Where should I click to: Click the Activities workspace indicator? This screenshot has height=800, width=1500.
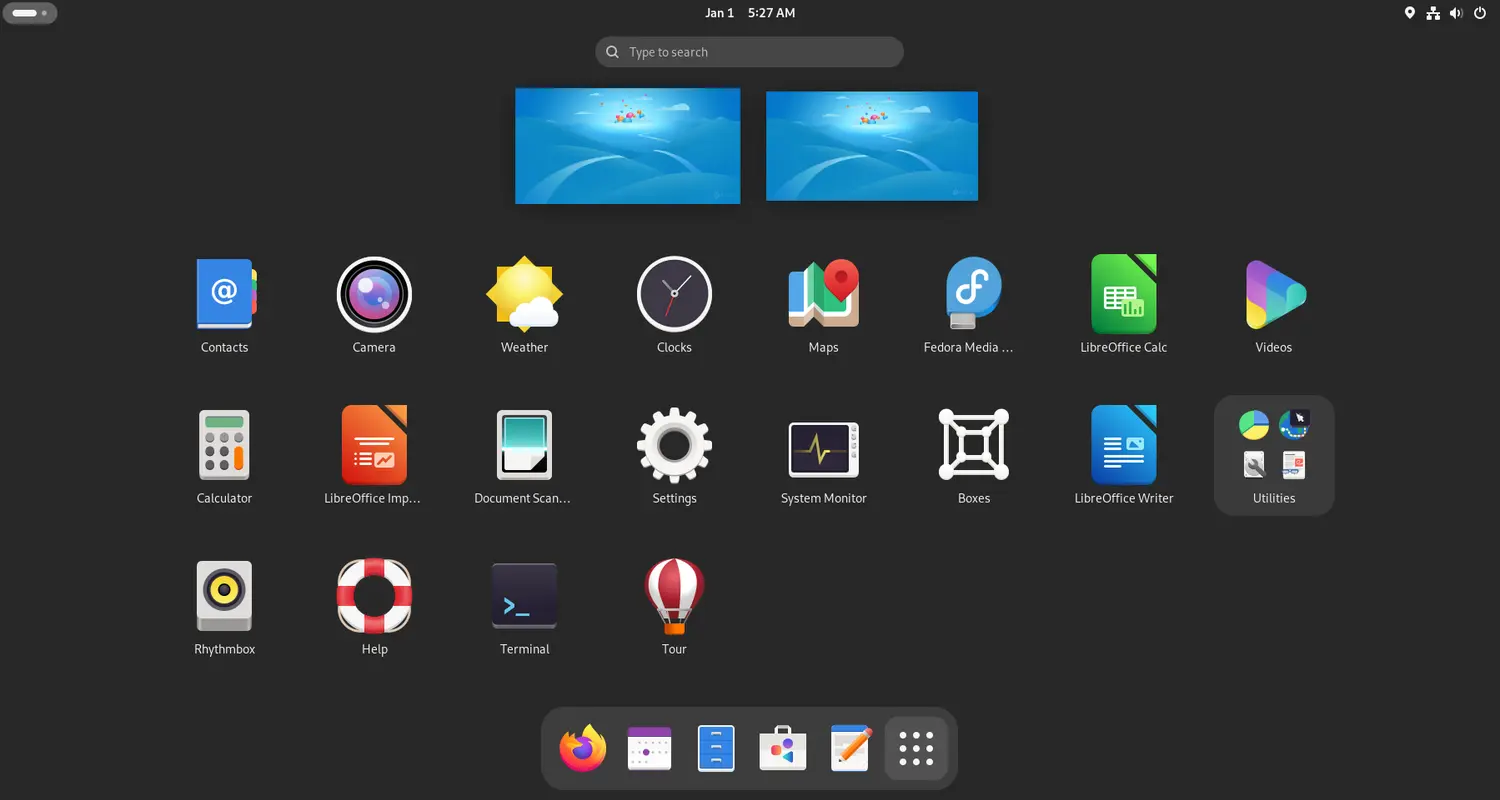click(x=30, y=13)
